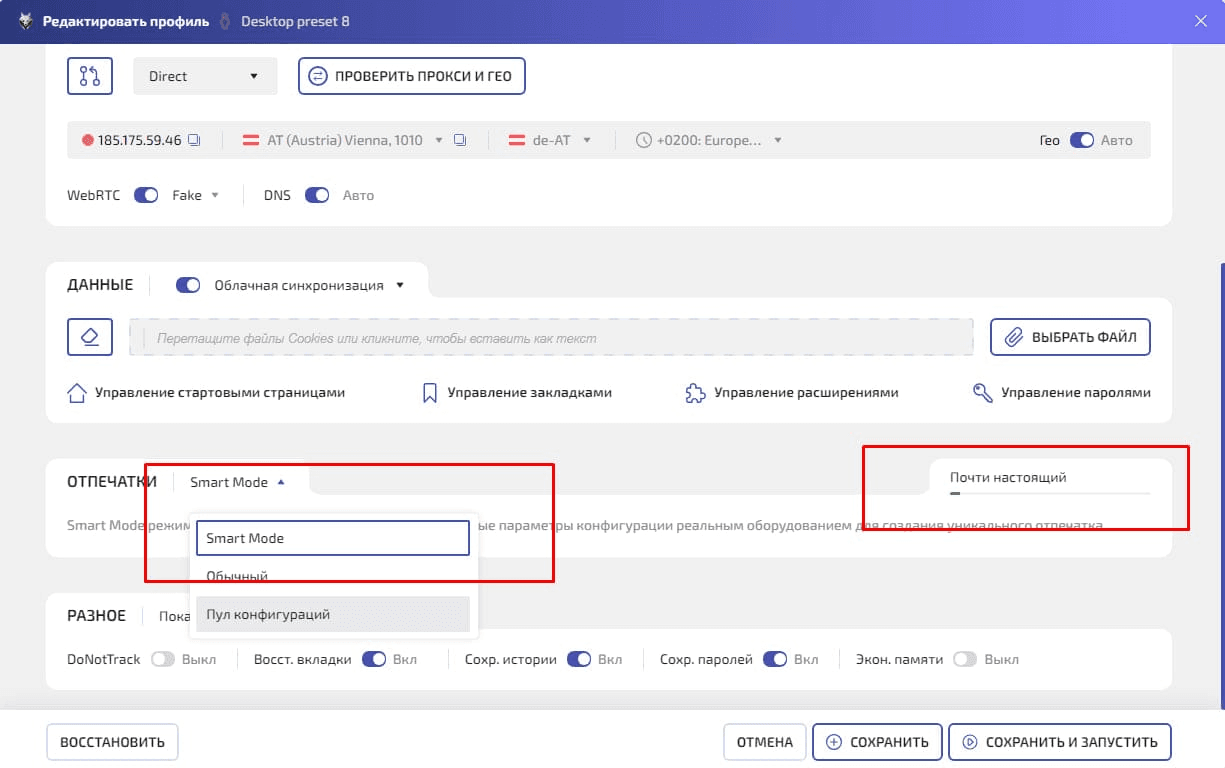This screenshot has width=1225, height=768.
Task: Click the home icon for start pages
Action: tap(76, 392)
